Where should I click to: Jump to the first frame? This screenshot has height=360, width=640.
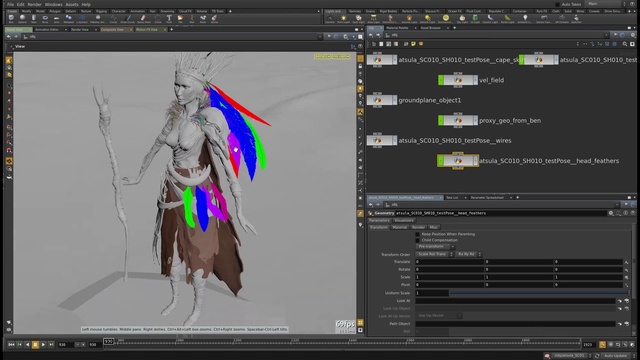(11, 345)
